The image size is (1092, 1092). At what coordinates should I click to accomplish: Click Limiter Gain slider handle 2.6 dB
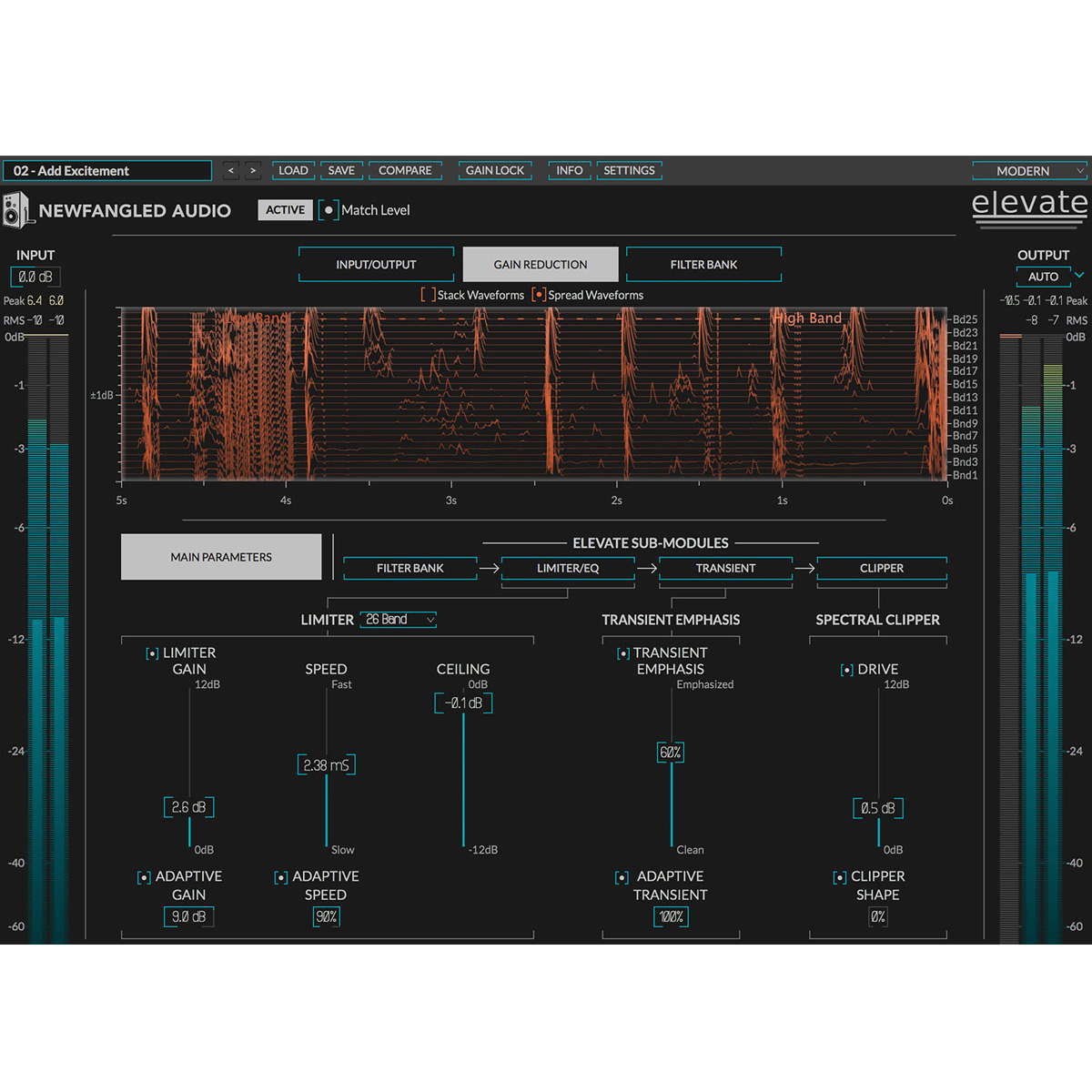[x=189, y=807]
